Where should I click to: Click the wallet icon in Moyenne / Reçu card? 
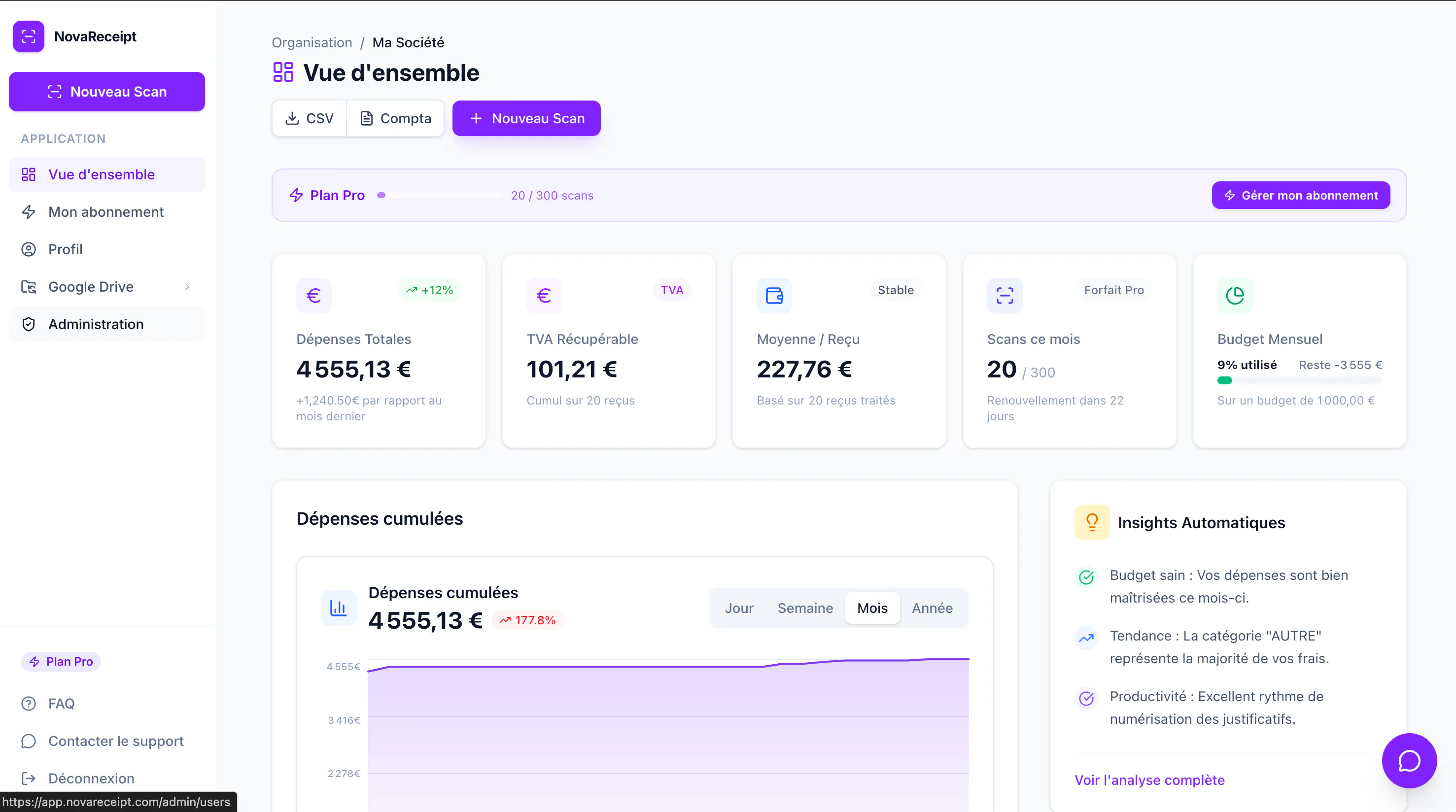click(774, 296)
